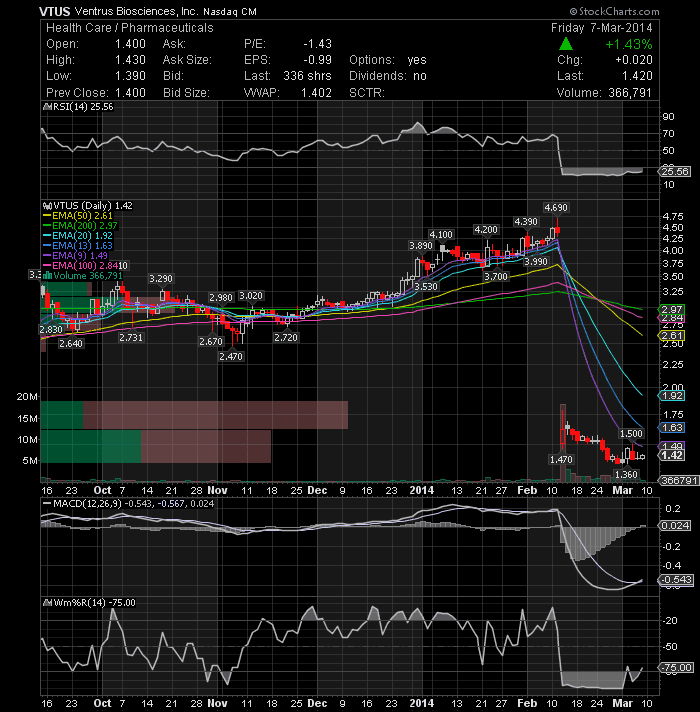Click the EMA(100) 2.84 legend entry
The height and width of the screenshot is (712, 700).
(x=80, y=266)
